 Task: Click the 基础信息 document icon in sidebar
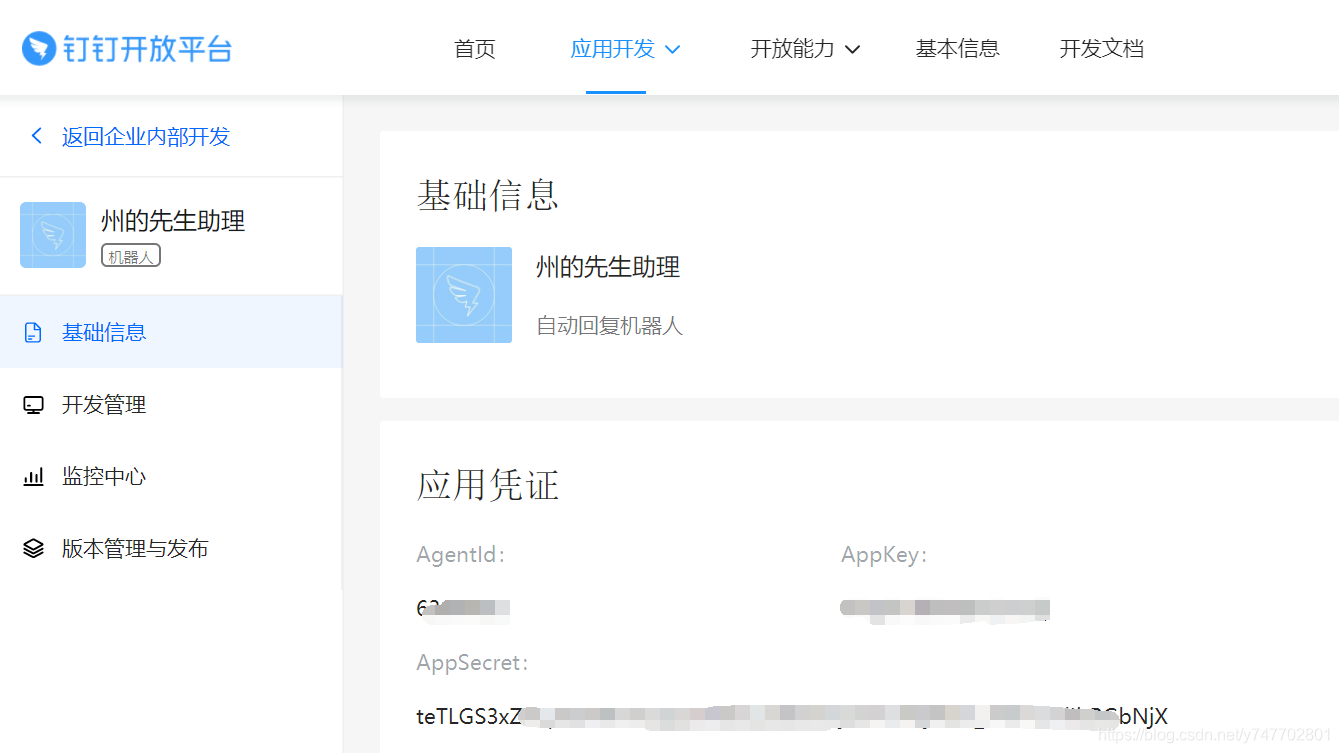[33, 331]
